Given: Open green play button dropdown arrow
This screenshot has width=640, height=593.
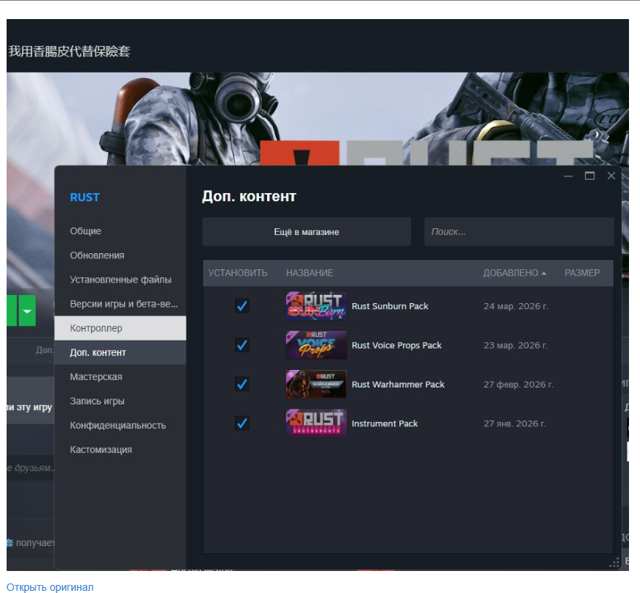Looking at the screenshot, I should click(27, 311).
